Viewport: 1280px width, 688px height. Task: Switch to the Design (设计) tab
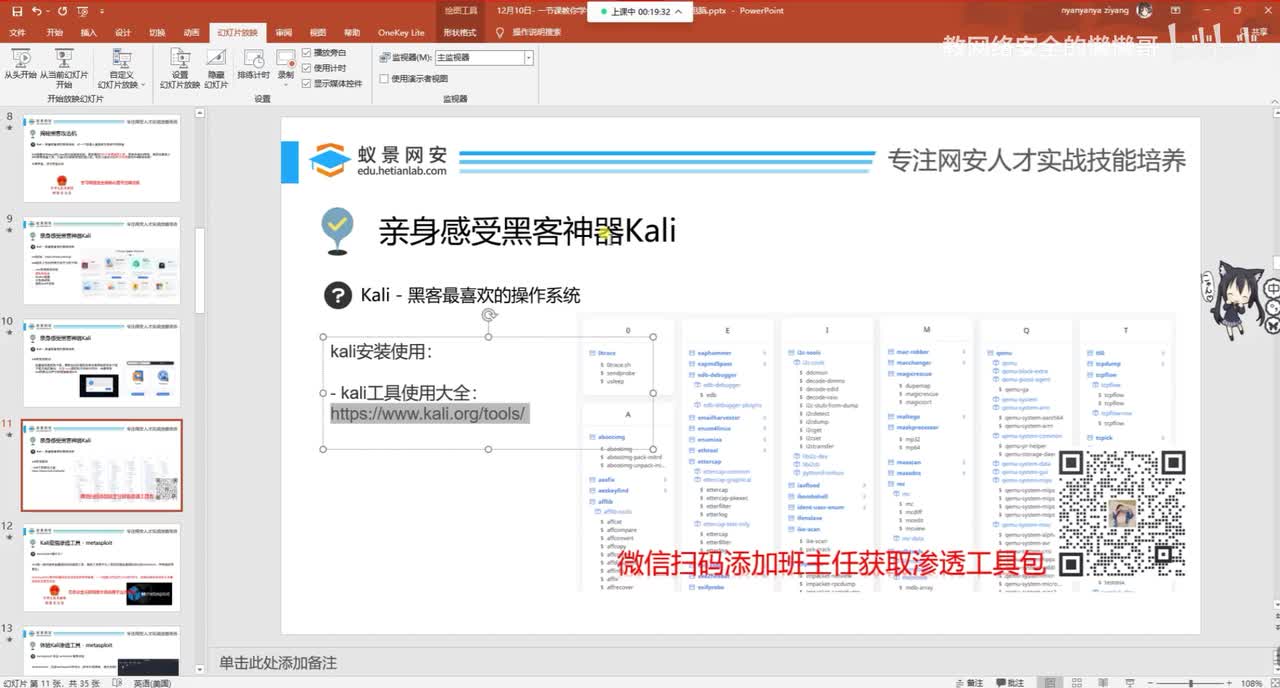(x=123, y=32)
